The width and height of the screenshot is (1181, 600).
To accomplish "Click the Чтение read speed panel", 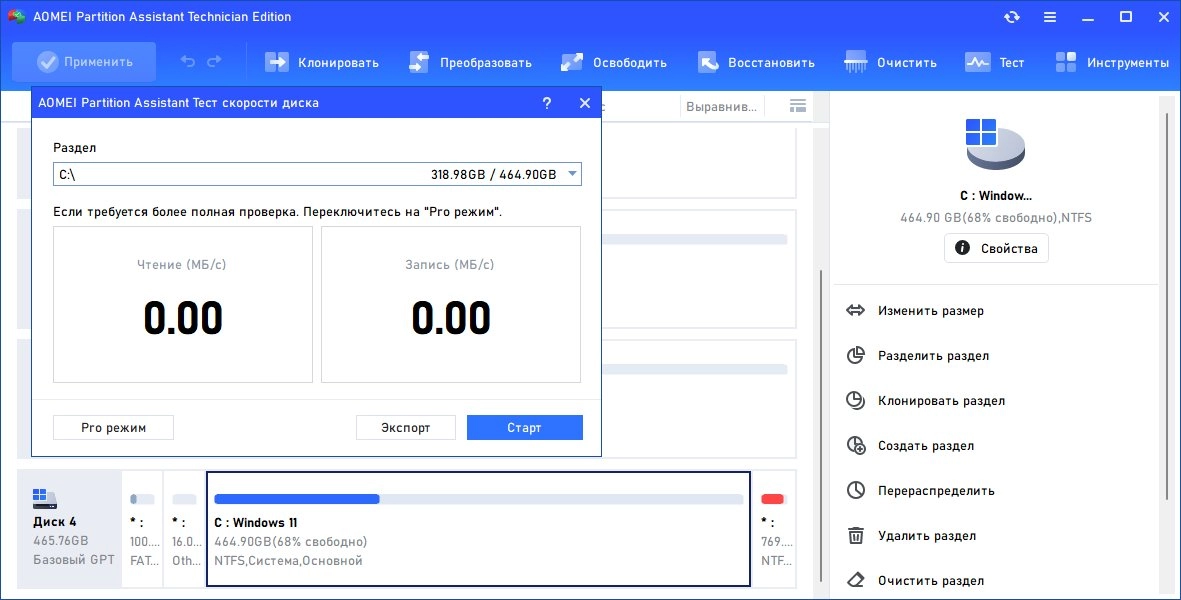I will tap(183, 305).
